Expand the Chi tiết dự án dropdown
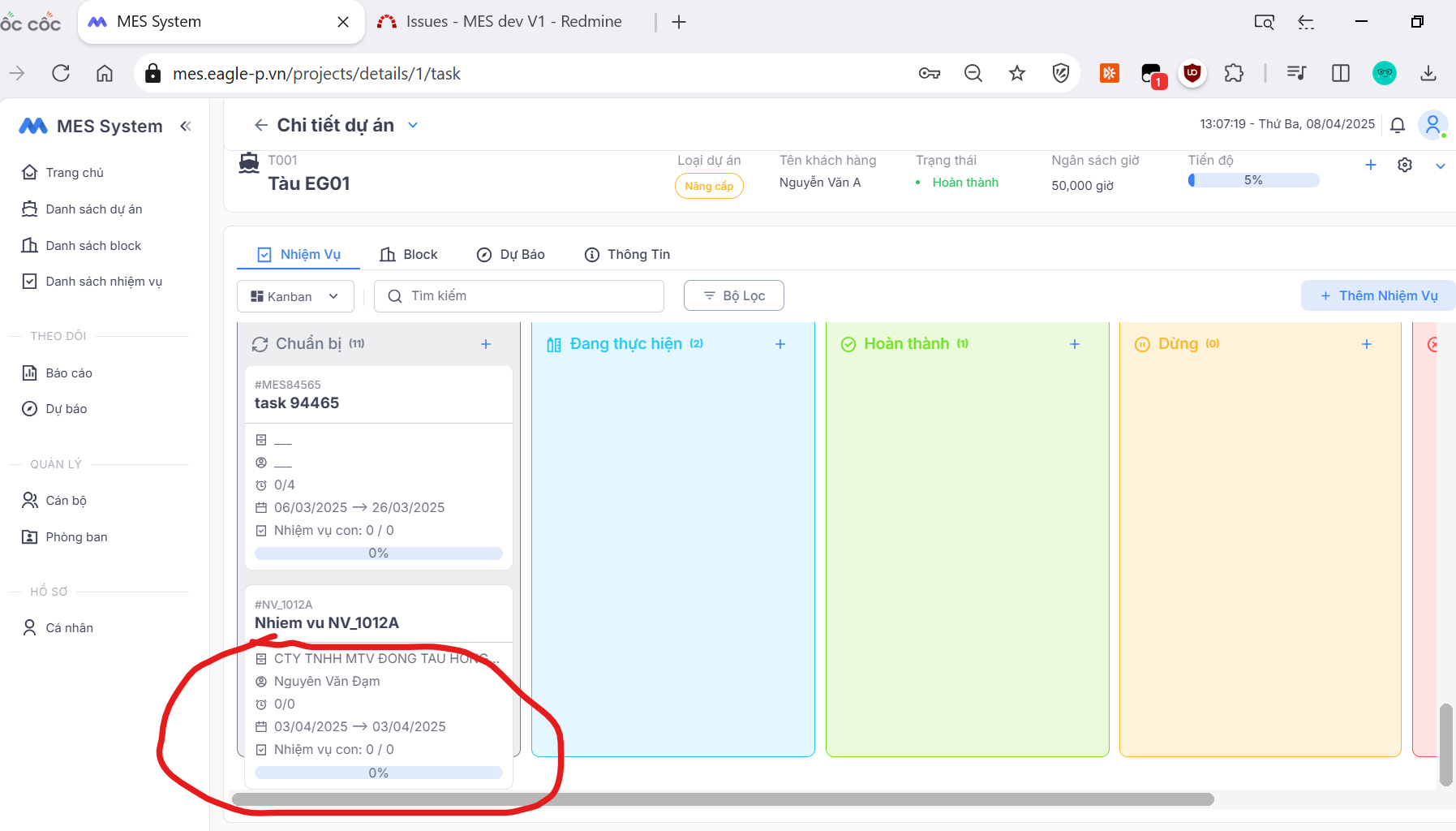Viewport: 1456px width, 831px height. [413, 125]
